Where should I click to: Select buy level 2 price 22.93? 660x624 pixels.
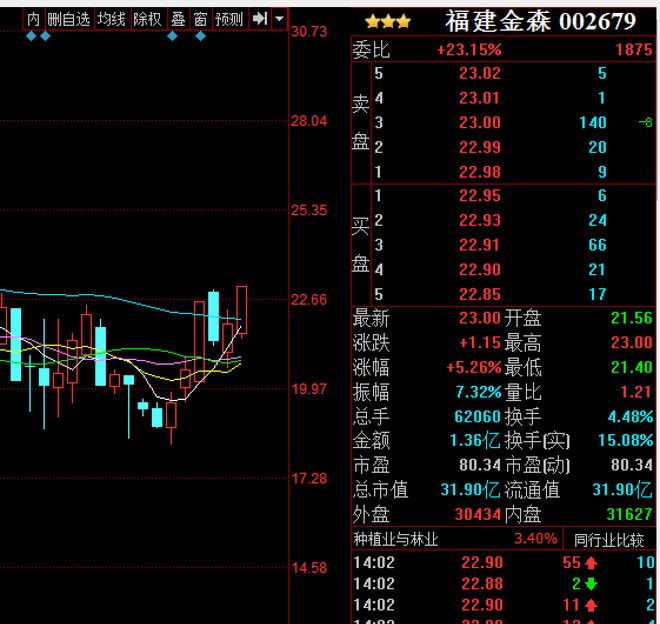coord(479,220)
